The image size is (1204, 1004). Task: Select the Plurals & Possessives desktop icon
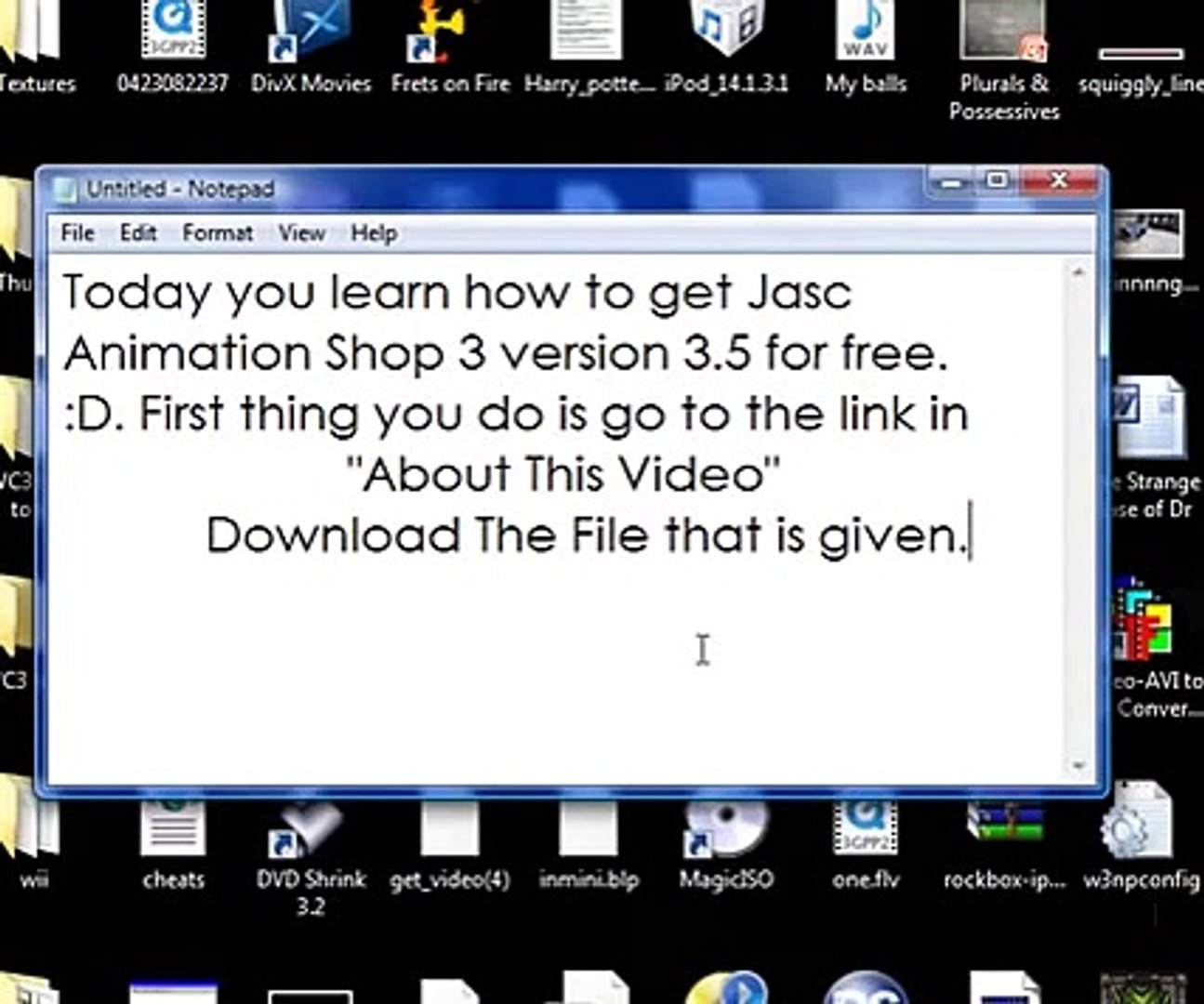tap(1004, 61)
